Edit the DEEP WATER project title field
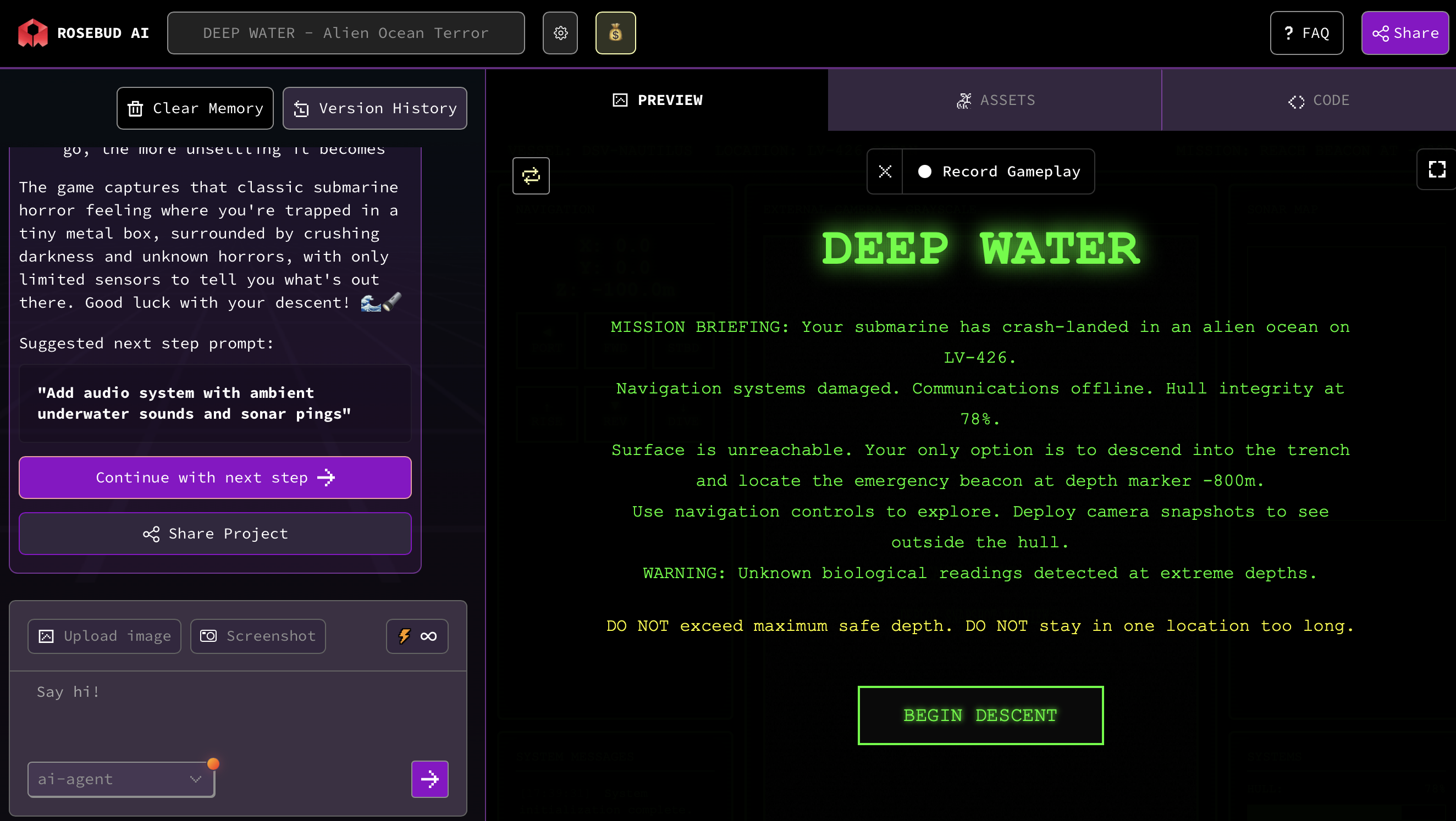 (x=345, y=33)
